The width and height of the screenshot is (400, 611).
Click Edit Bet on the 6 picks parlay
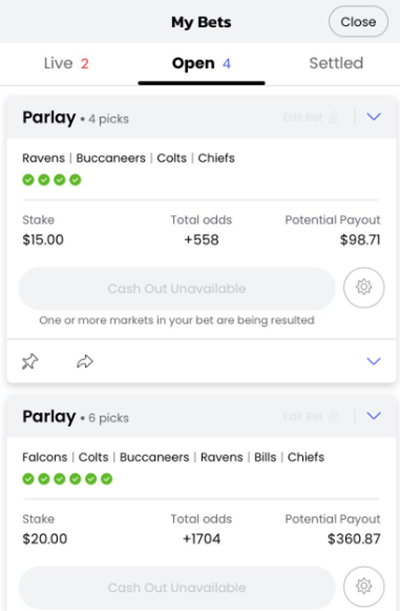click(x=303, y=417)
